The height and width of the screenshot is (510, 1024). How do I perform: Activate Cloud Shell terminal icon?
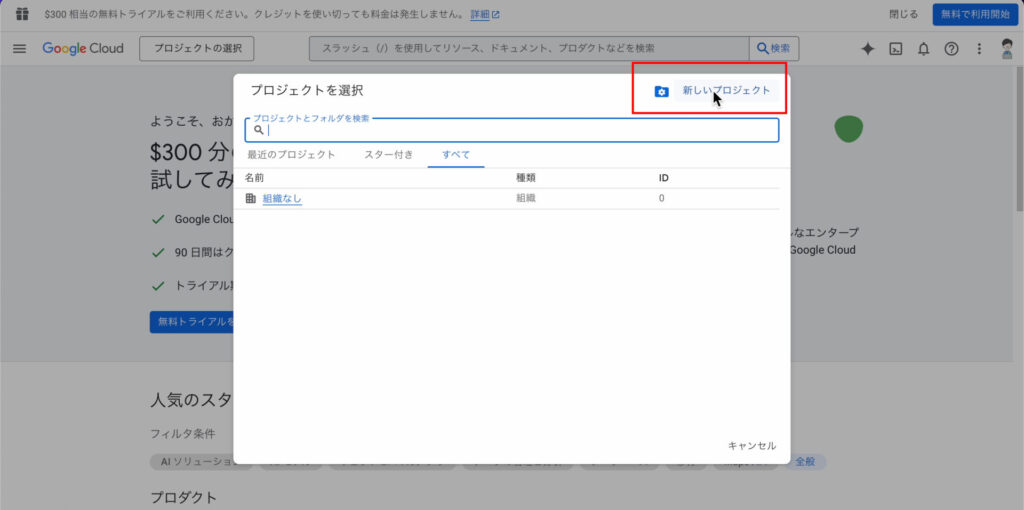(896, 49)
